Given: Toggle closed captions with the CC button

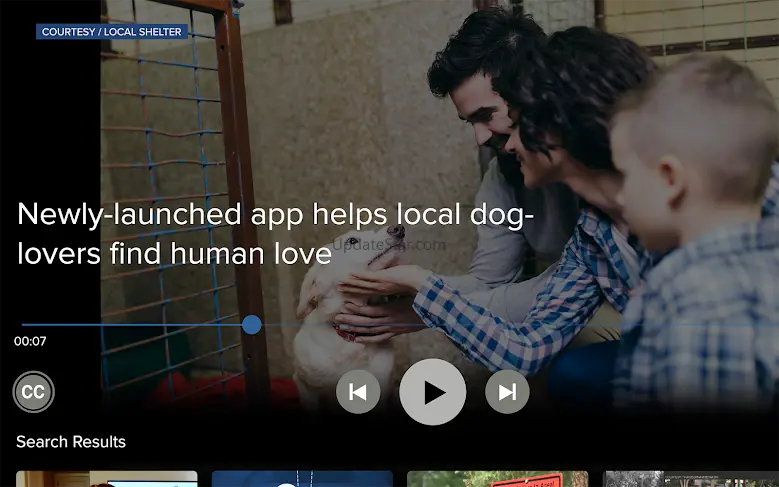Looking at the screenshot, I should (x=33, y=392).
